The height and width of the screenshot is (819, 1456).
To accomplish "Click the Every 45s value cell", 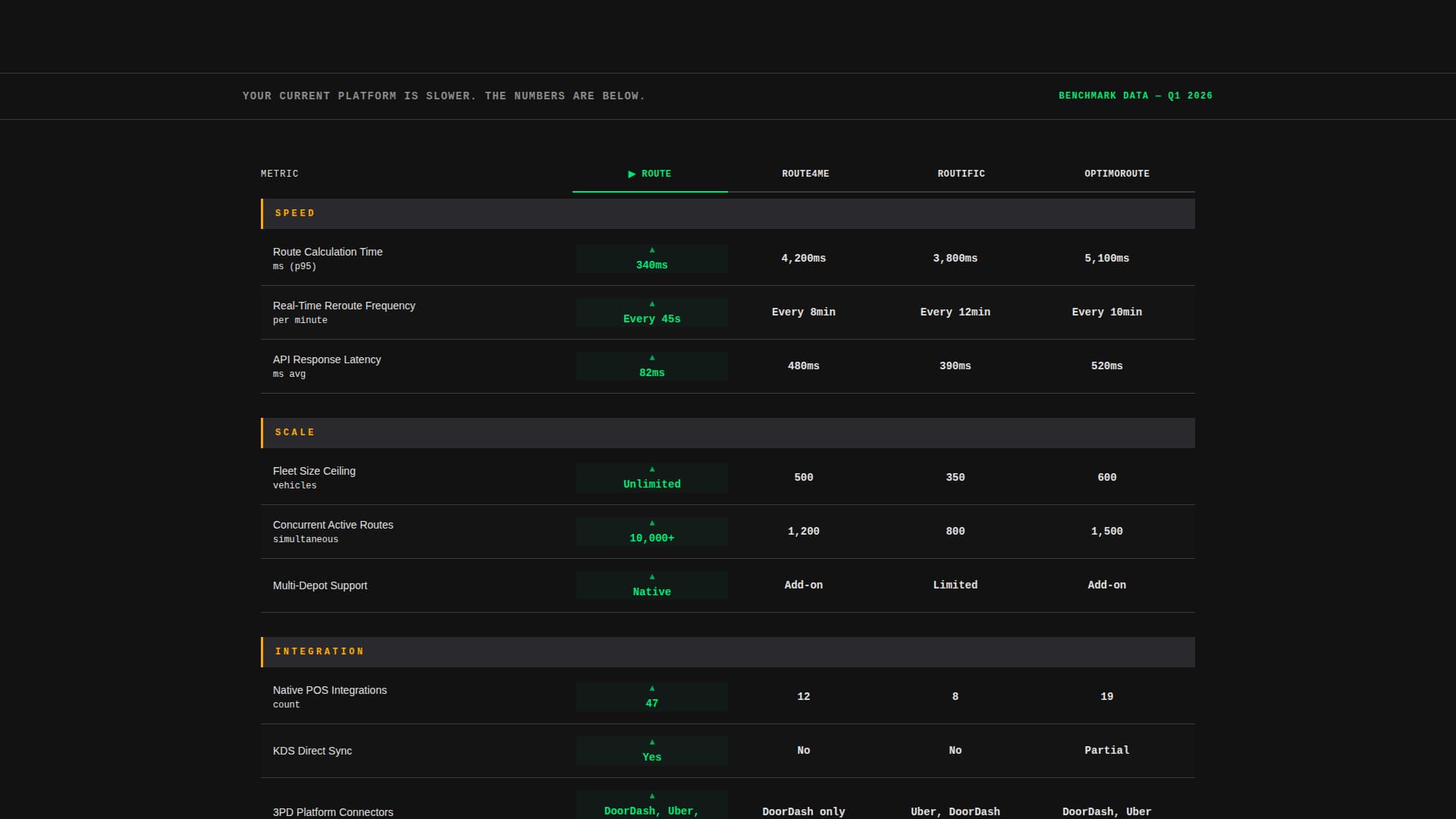I will pos(652,312).
